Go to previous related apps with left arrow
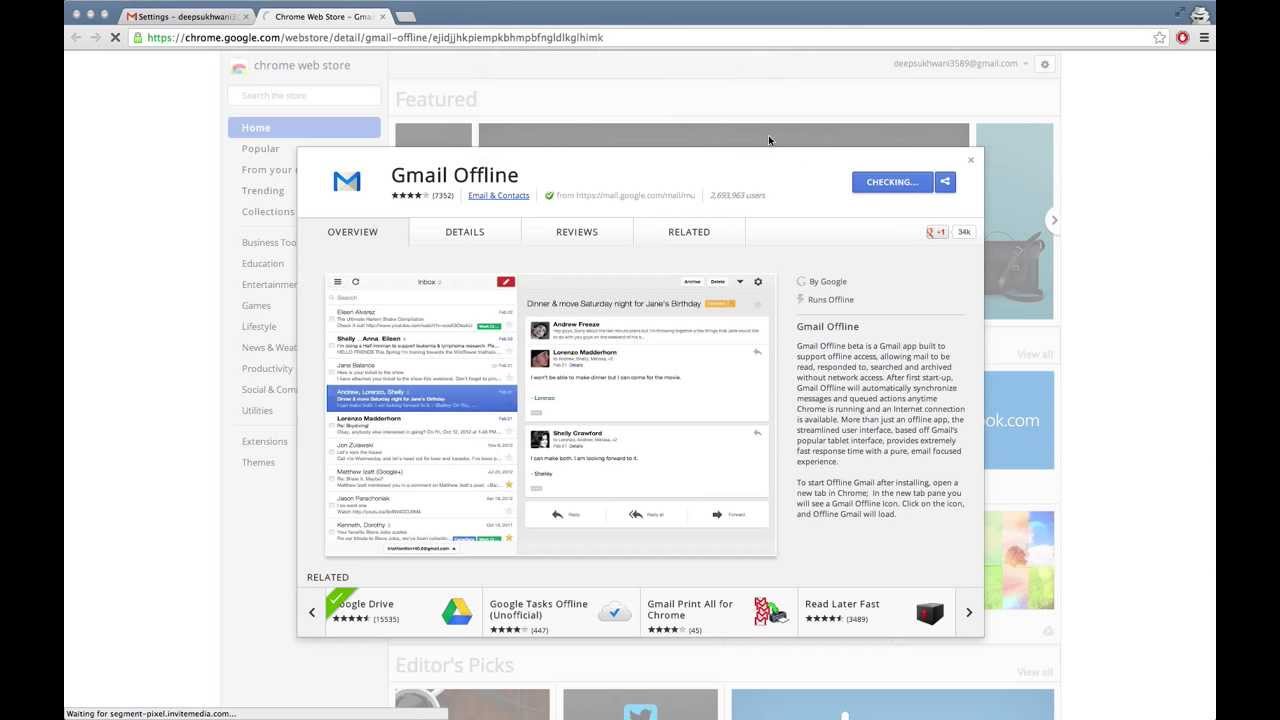Viewport: 1280px width, 720px height. [312, 612]
